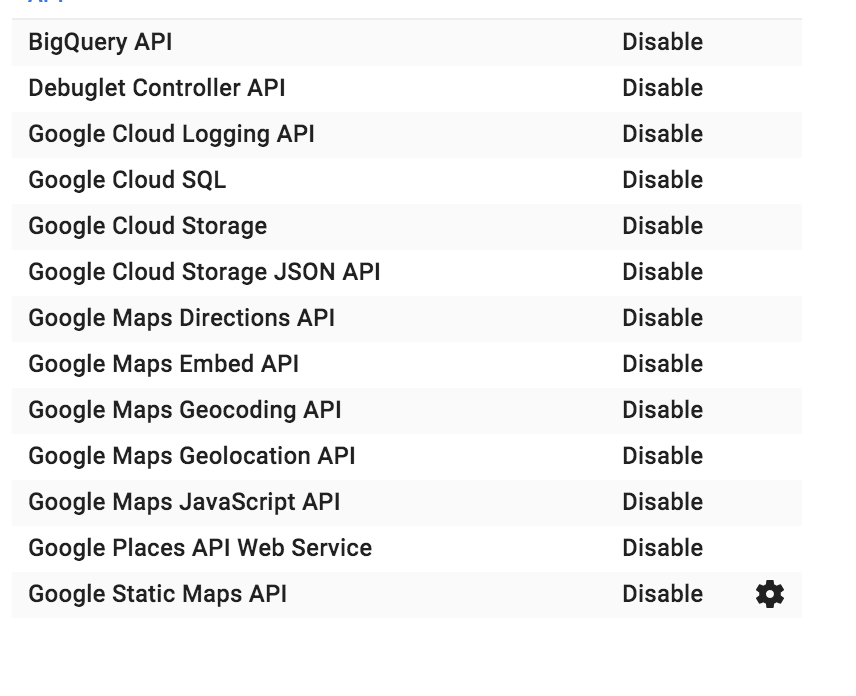The height and width of the screenshot is (696, 856).
Task: Open the Google Maps Embed API name
Action: point(164,364)
